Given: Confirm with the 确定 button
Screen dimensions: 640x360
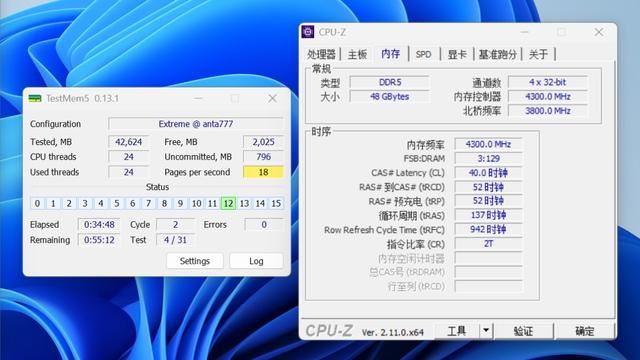Looking at the screenshot, I should [584, 331].
